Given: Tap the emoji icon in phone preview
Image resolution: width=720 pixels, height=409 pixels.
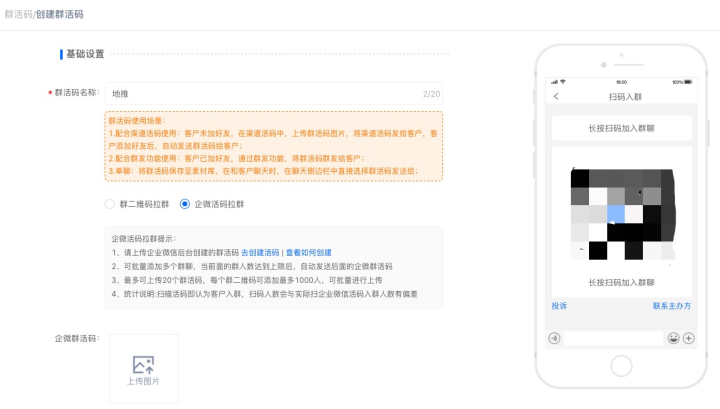Looking at the screenshot, I should pos(674,338).
